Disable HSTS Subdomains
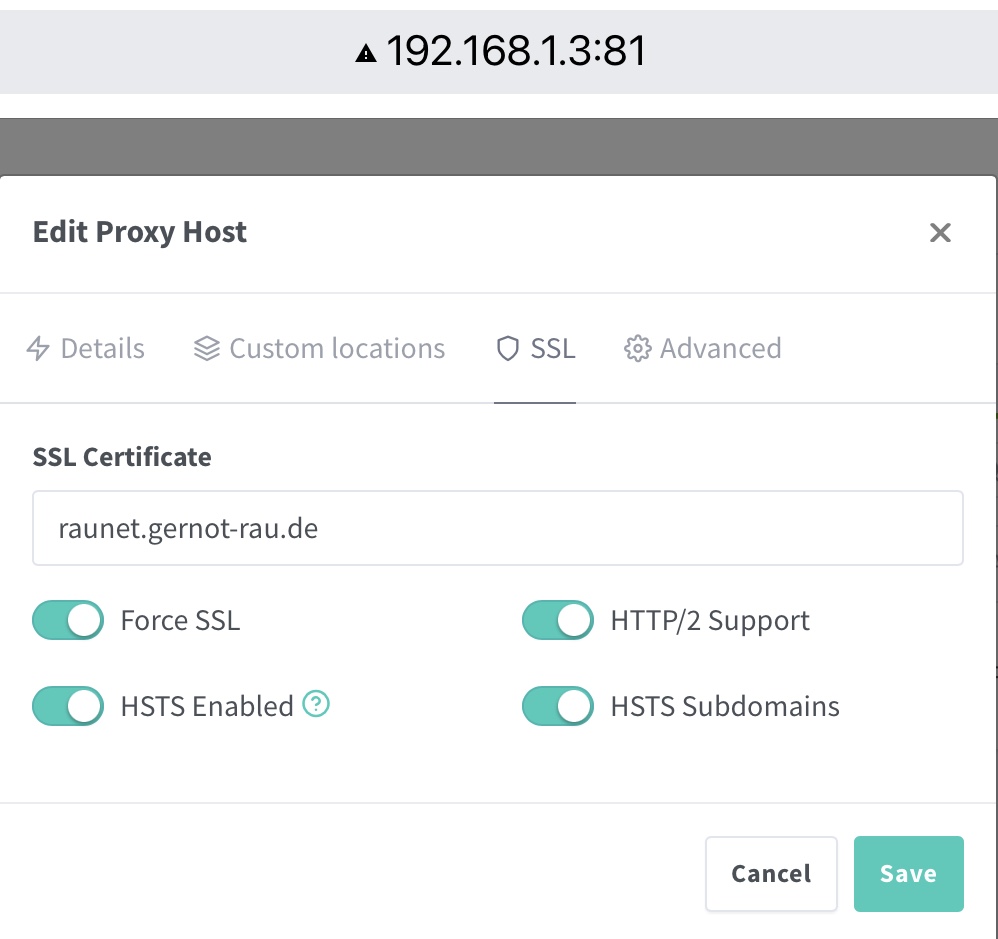This screenshot has width=998, height=939. point(558,706)
